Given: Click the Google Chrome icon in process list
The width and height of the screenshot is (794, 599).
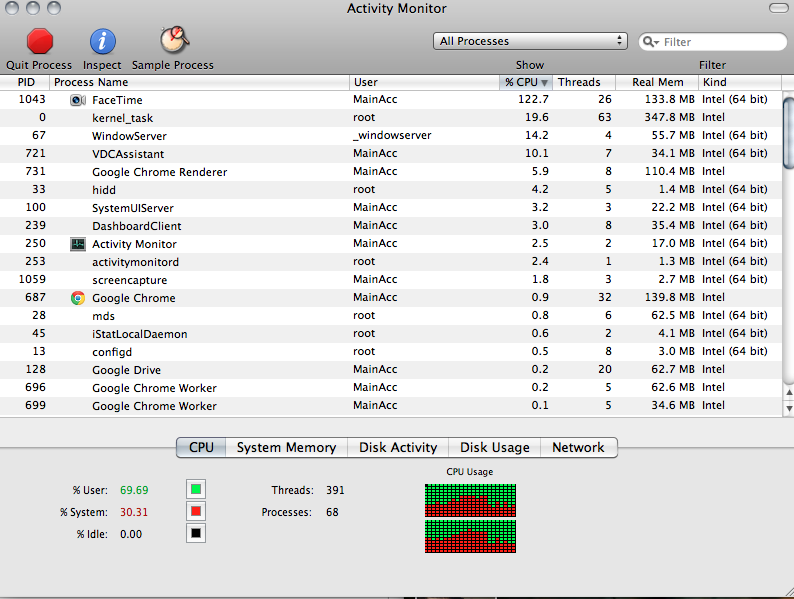Looking at the screenshot, I should [77, 298].
